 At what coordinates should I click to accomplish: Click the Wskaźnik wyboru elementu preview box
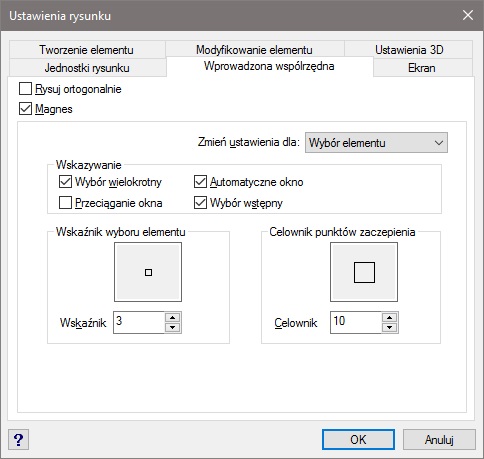[148, 272]
